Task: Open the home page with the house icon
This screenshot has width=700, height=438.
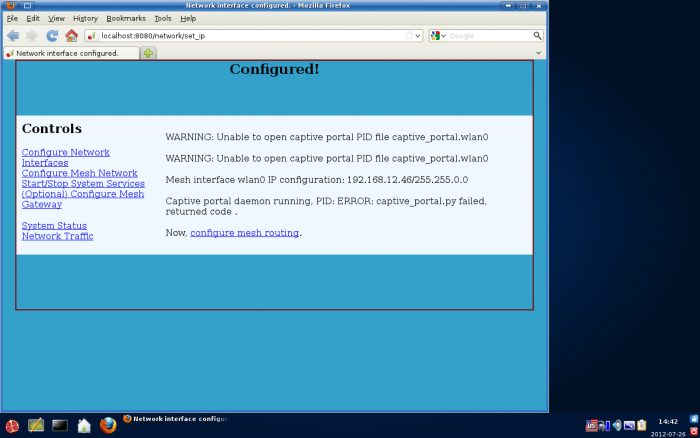Action: (x=71, y=35)
